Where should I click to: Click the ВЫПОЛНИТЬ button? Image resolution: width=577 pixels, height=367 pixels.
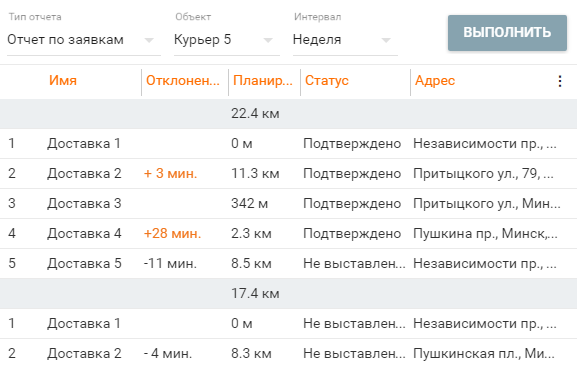(x=507, y=33)
